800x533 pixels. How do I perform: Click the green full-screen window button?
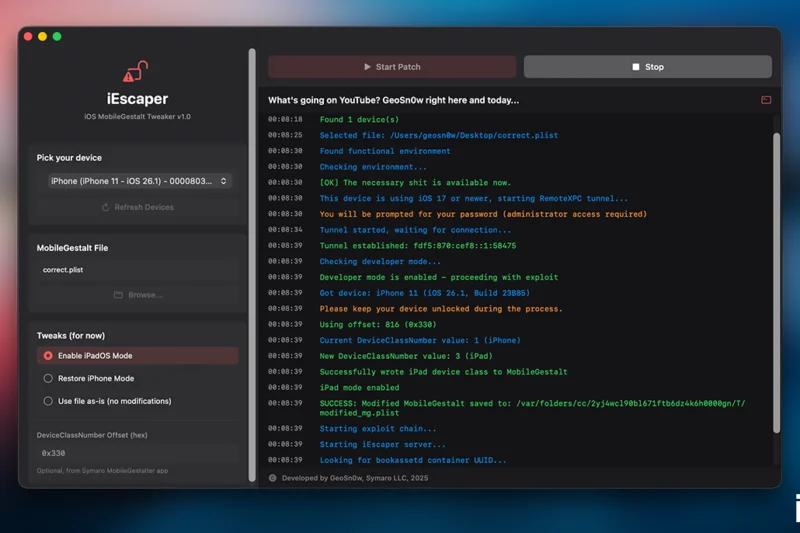tap(57, 37)
